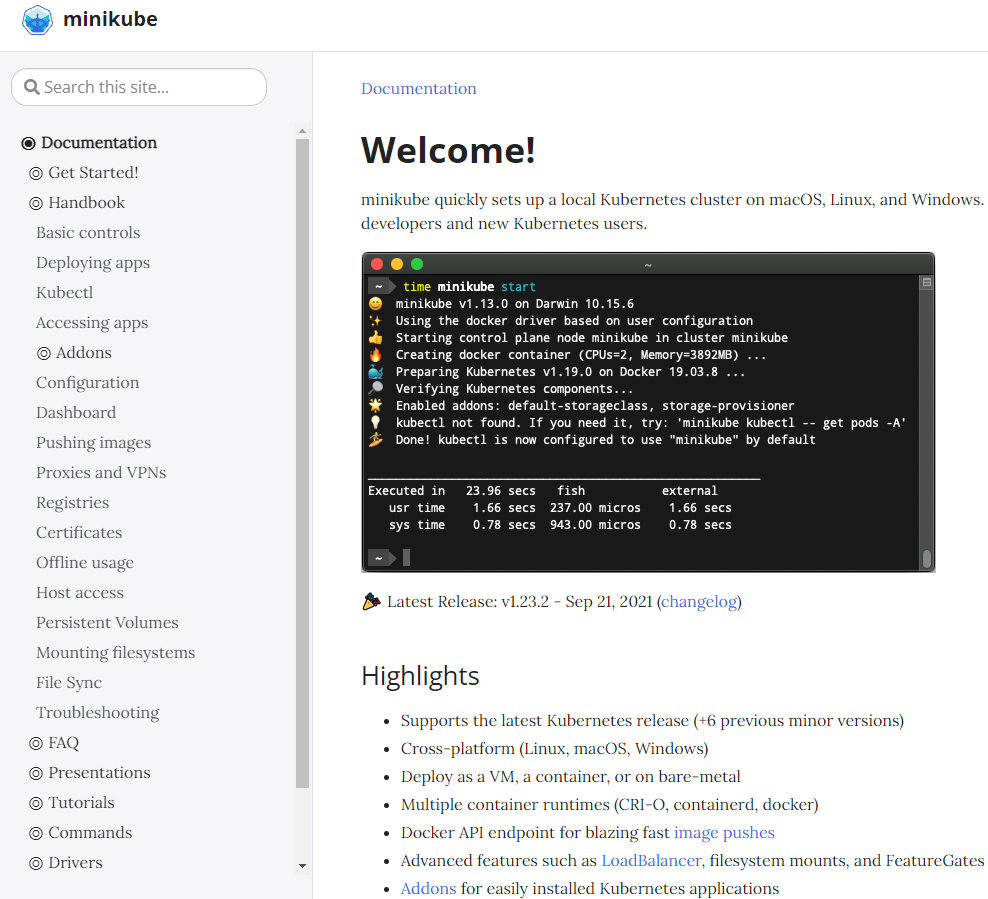Expand the Commands section
The width and height of the screenshot is (988, 899).
90,833
